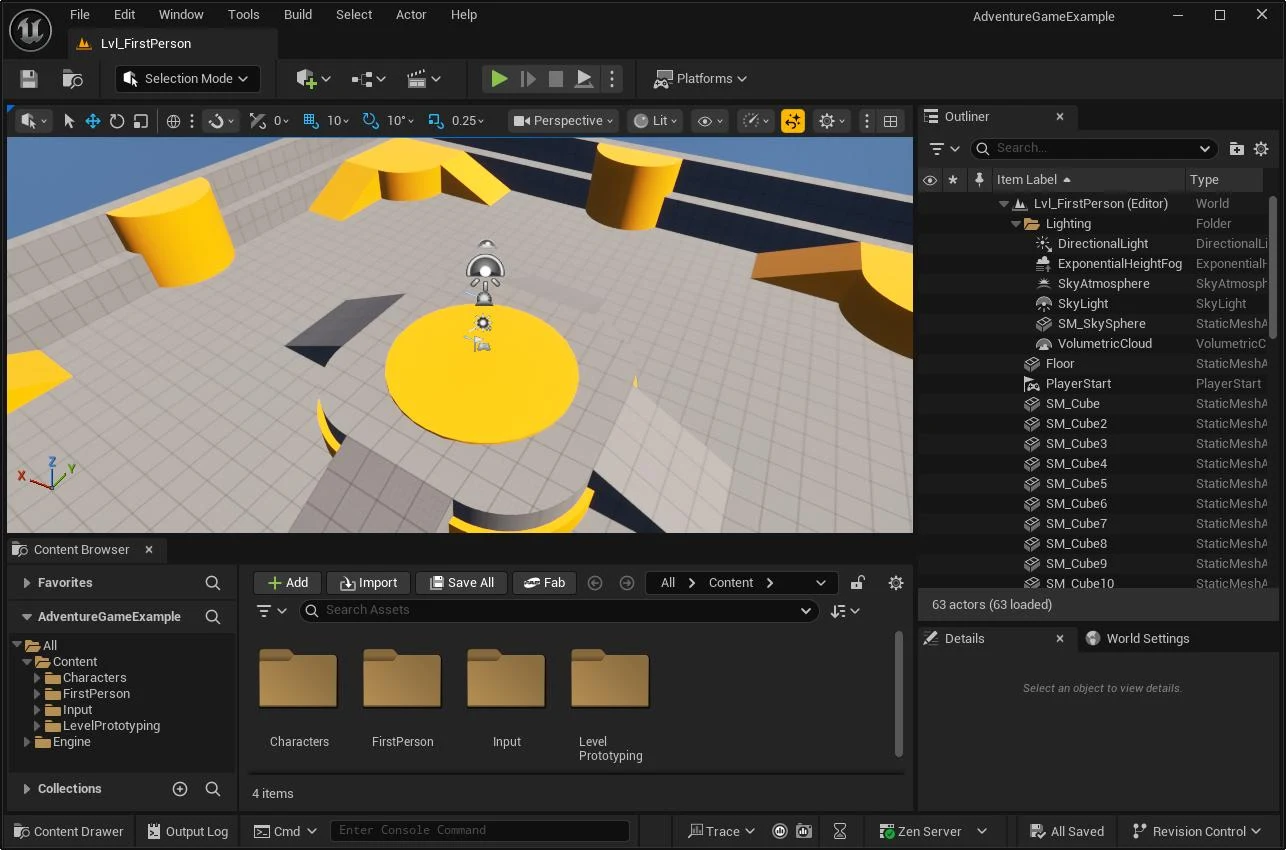
Task: Open the Selection Mode dropdown
Action: (188, 79)
